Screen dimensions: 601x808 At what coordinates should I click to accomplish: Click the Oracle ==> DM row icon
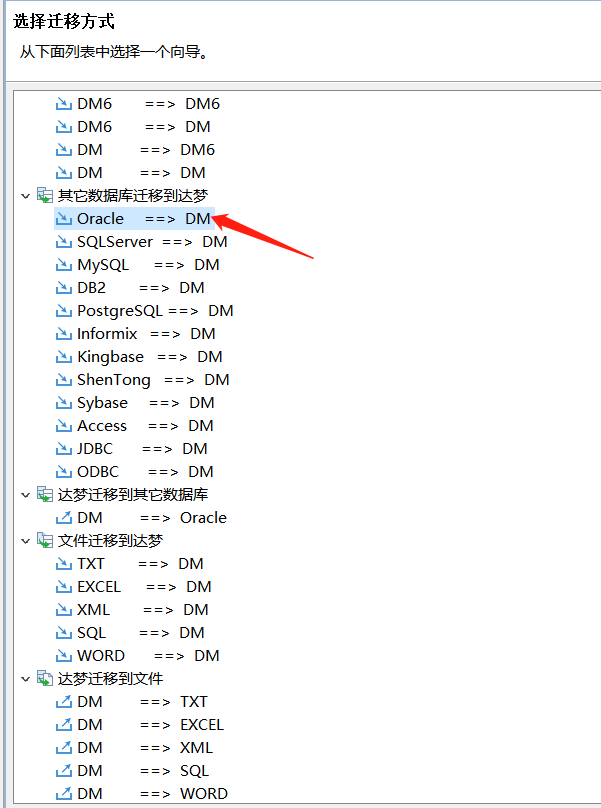click(x=63, y=219)
